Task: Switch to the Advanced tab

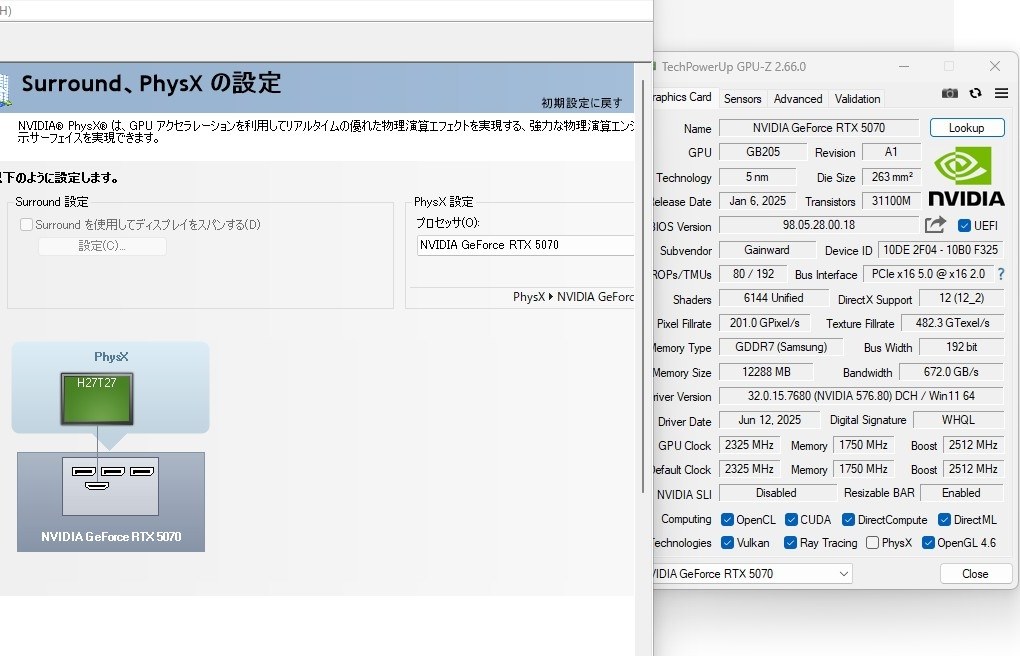Action: click(x=798, y=99)
